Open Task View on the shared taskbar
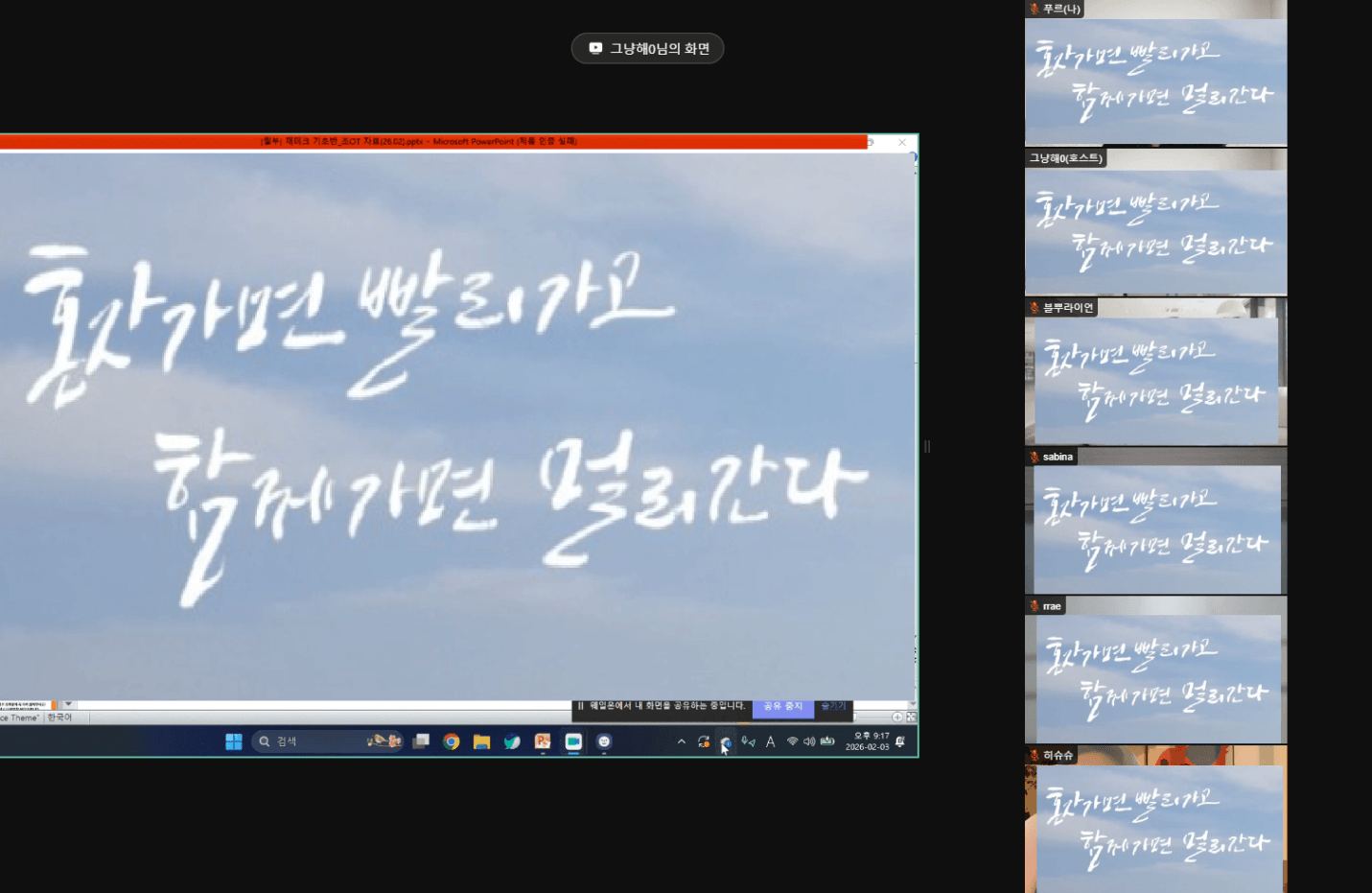Image resolution: width=1372 pixels, height=893 pixels. click(x=421, y=741)
